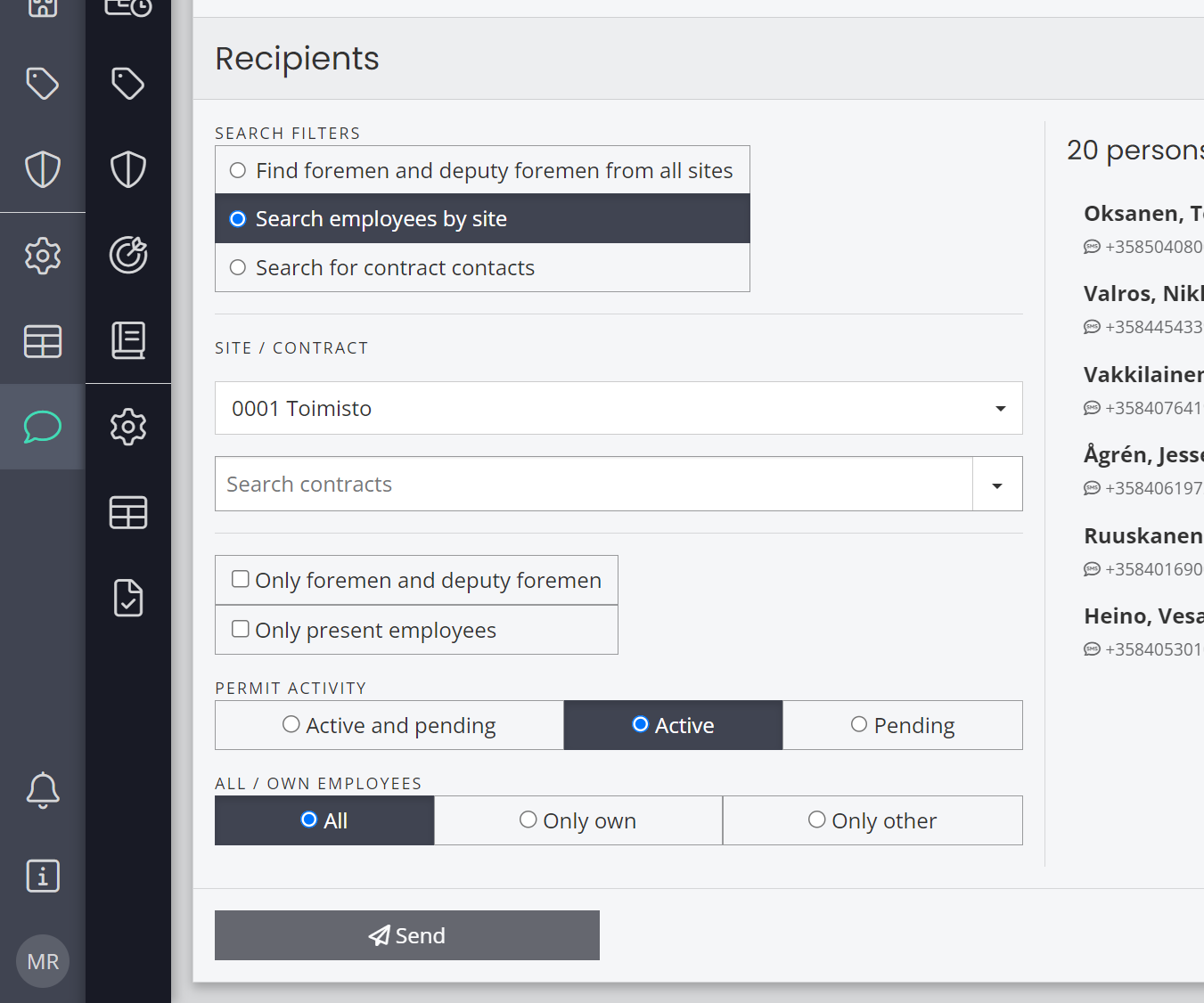Select Search for contract contacts option

[482, 267]
